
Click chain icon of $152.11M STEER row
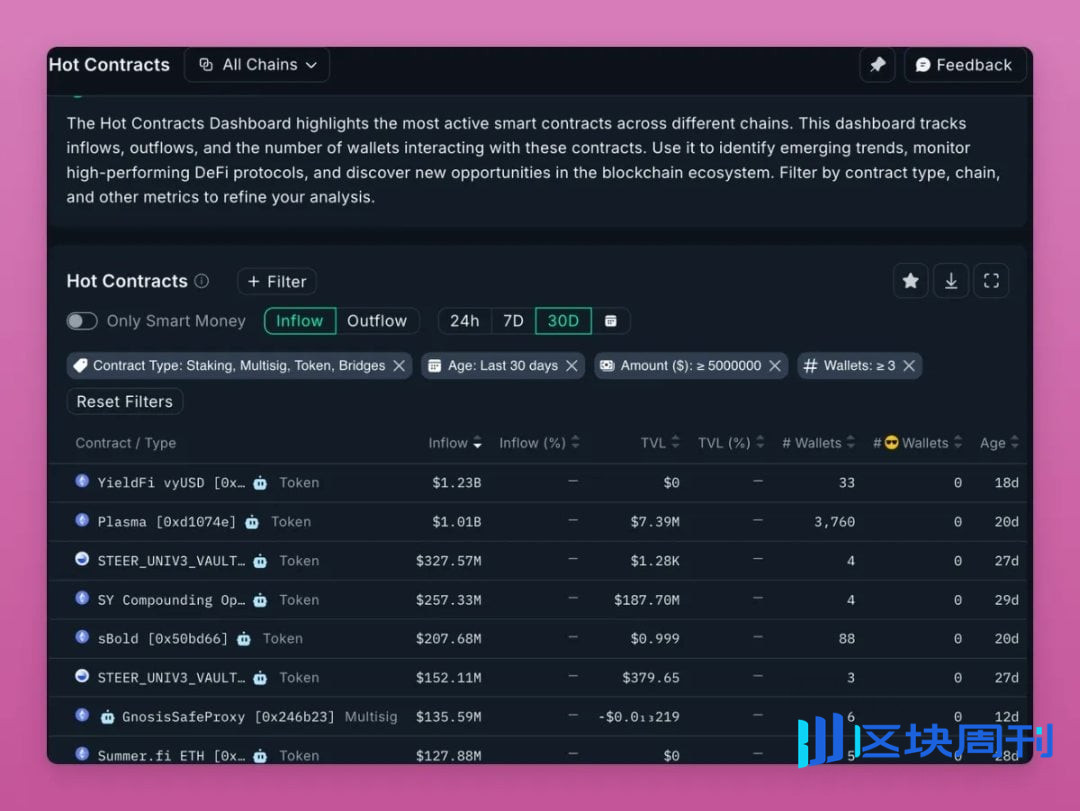click(x=82, y=676)
